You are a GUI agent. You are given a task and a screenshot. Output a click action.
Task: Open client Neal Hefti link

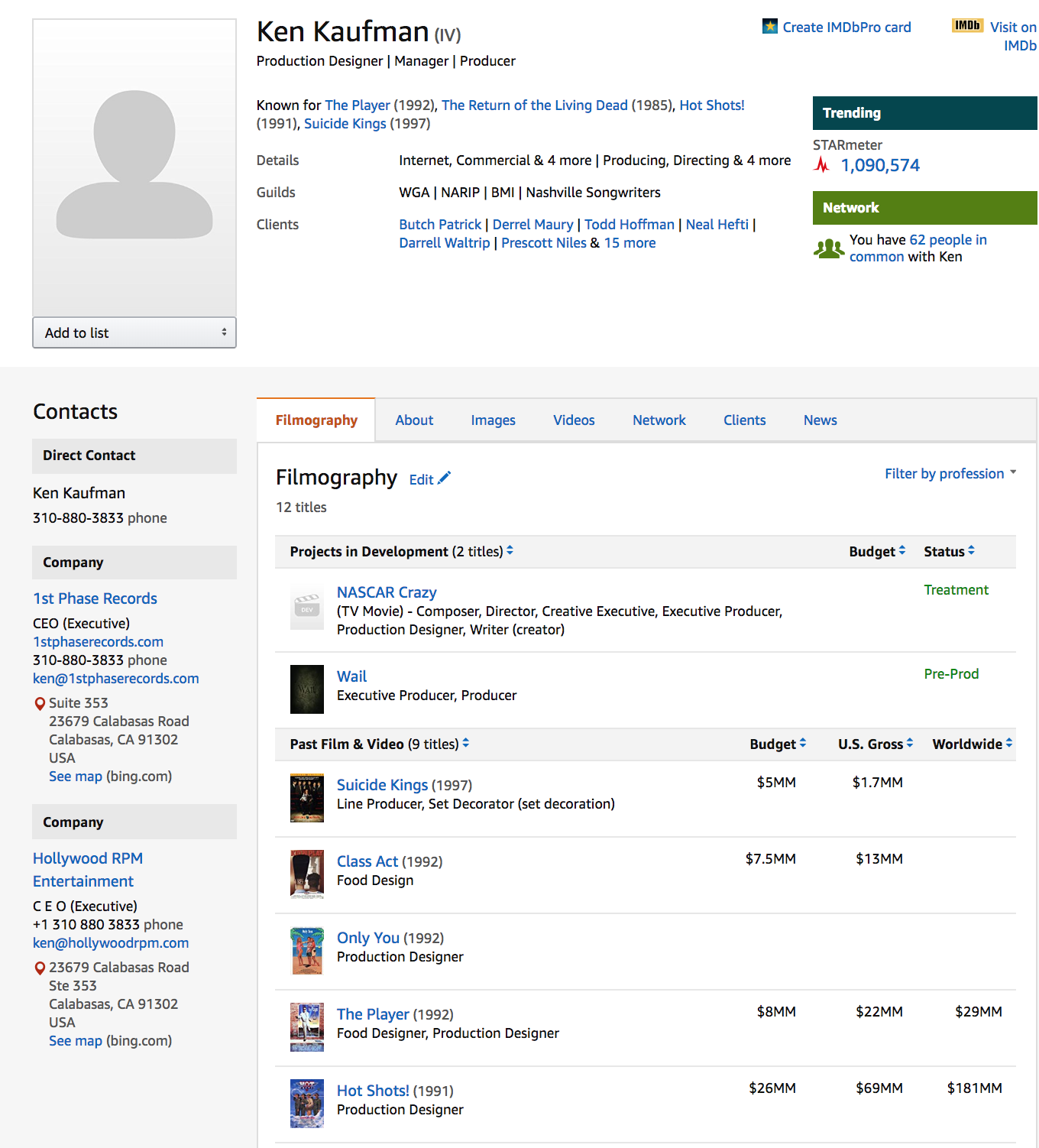click(x=717, y=224)
